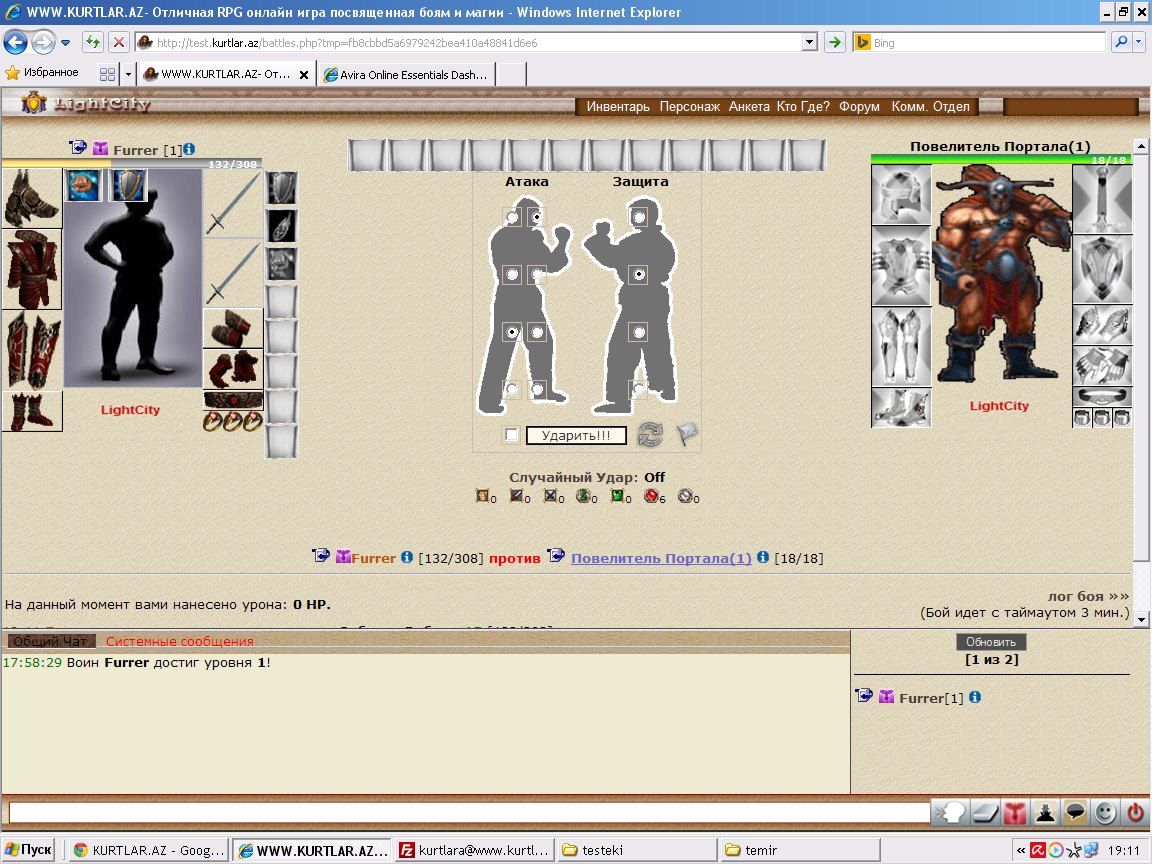Viewport: 1152px width, 864px height.
Task: Click the red moth icon in chat toolbar
Action: pyautogui.click(x=1015, y=812)
